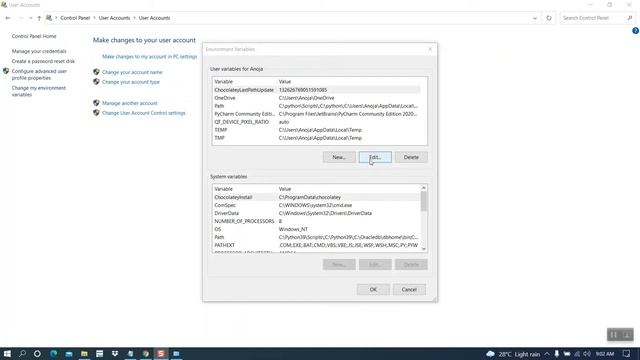Launch Microsoft Edge from taskbar
The height and width of the screenshot is (360, 640).
53,353
